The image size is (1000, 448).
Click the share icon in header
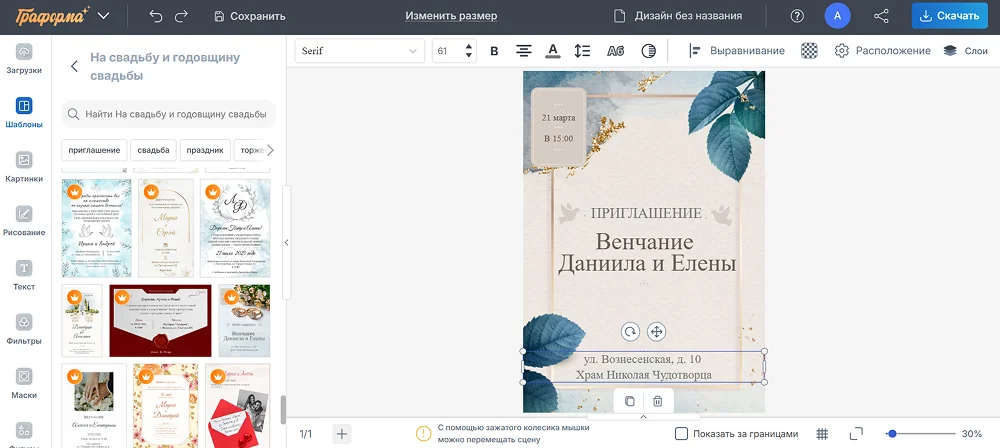pyautogui.click(x=881, y=16)
